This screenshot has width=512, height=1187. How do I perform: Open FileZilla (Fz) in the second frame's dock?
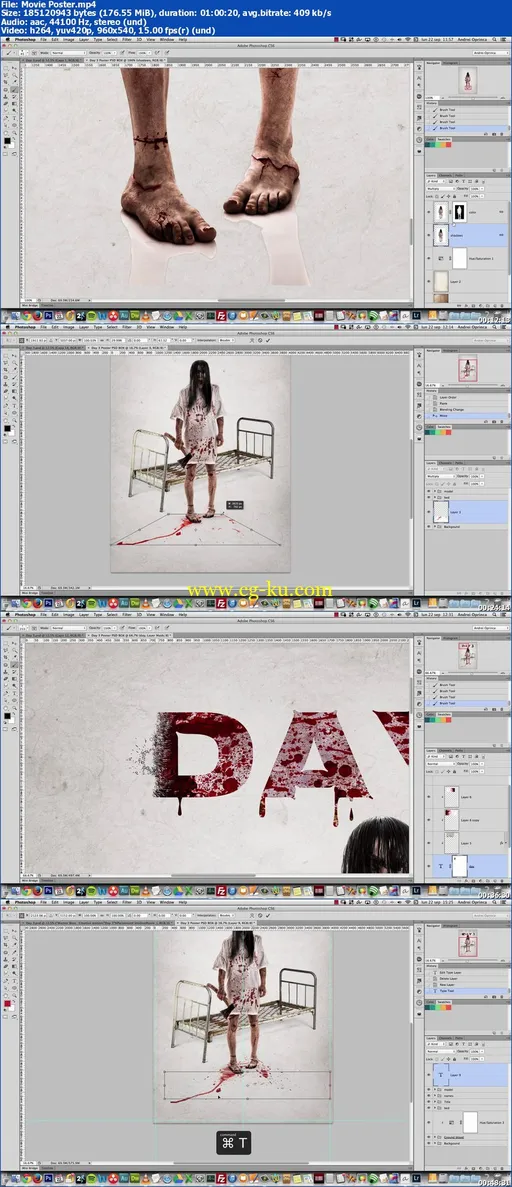[220, 603]
